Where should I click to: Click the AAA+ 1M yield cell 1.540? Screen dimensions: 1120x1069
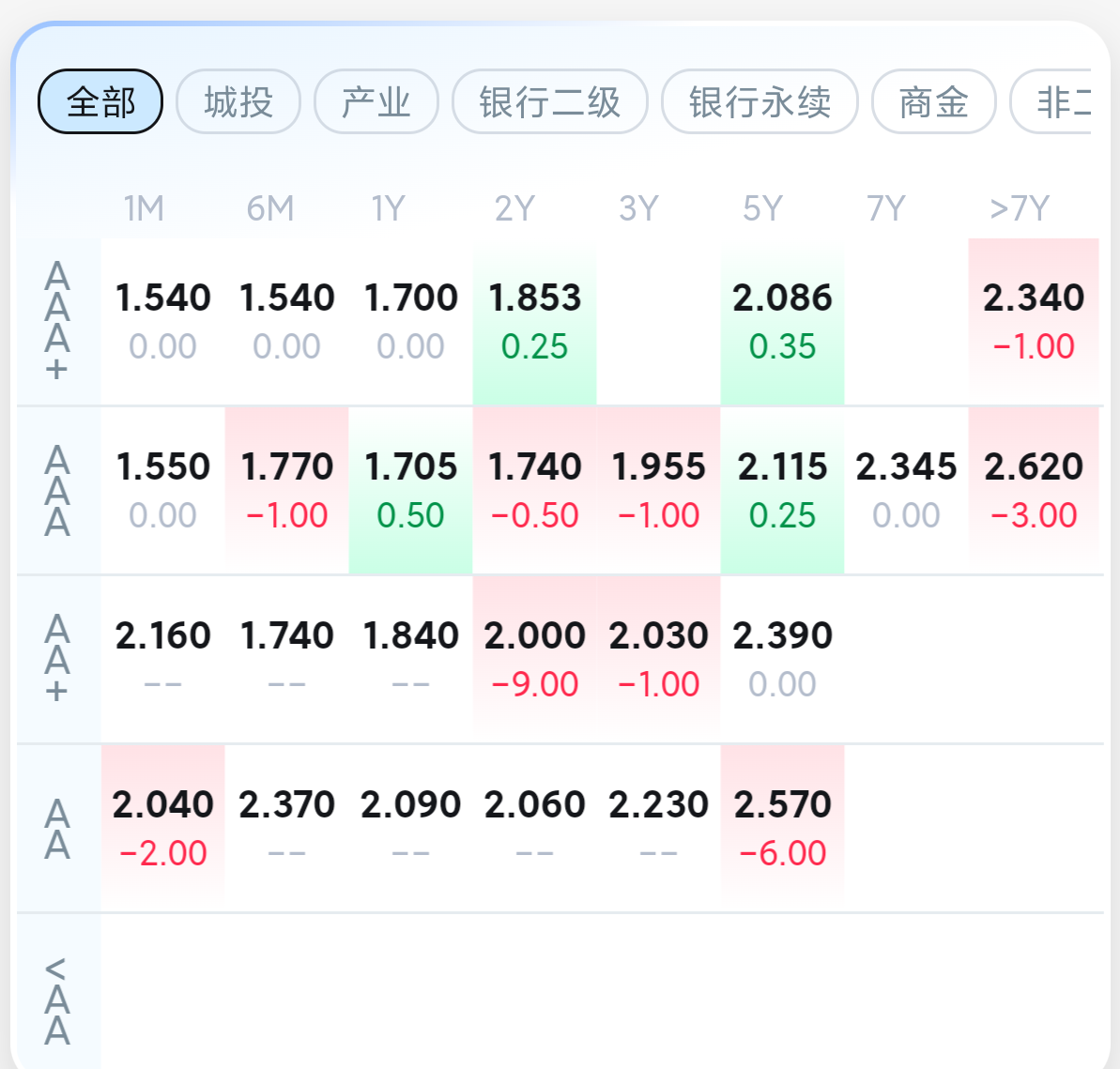tap(162, 321)
